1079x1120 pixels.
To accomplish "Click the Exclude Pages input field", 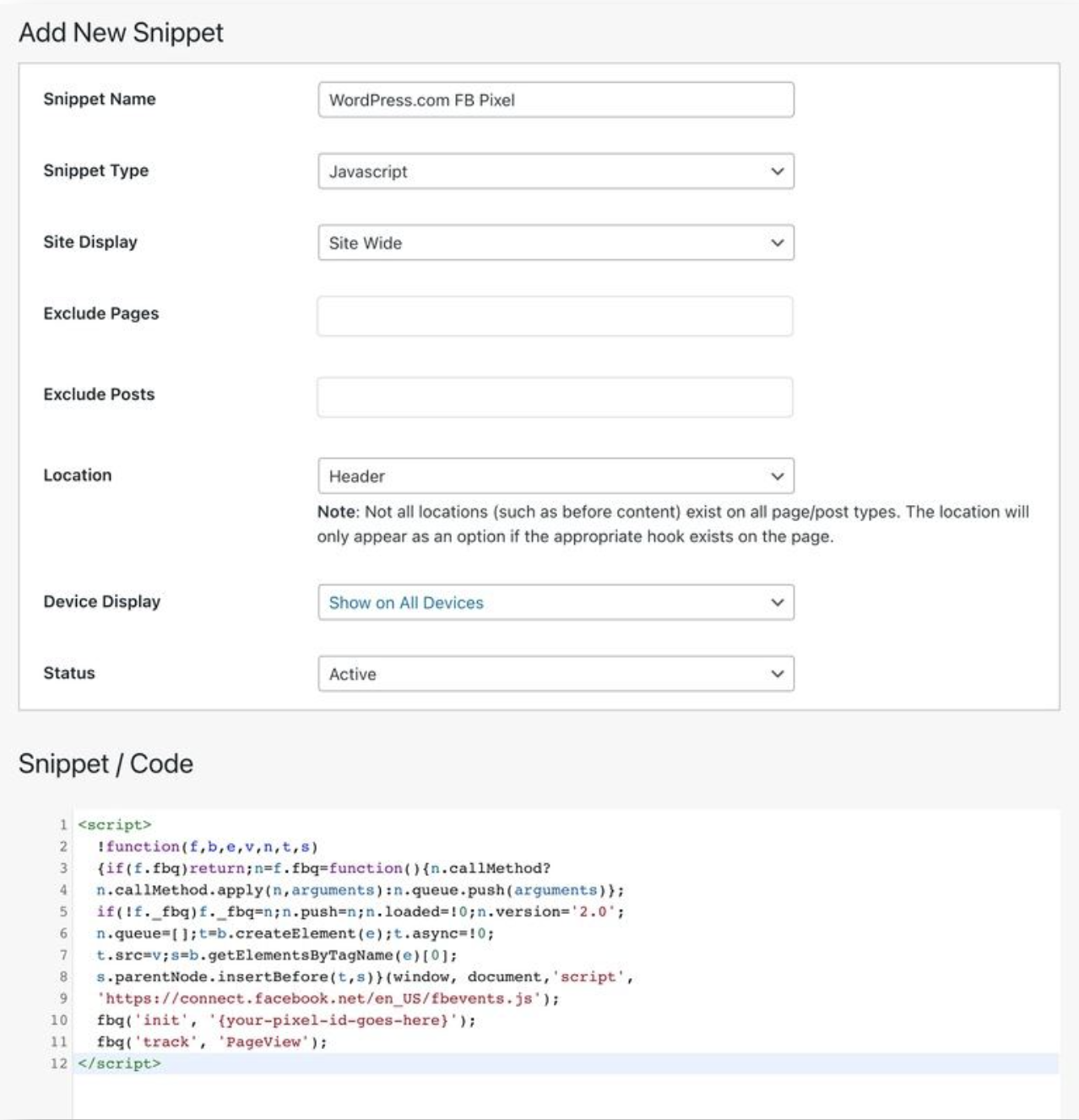I will coord(556,316).
